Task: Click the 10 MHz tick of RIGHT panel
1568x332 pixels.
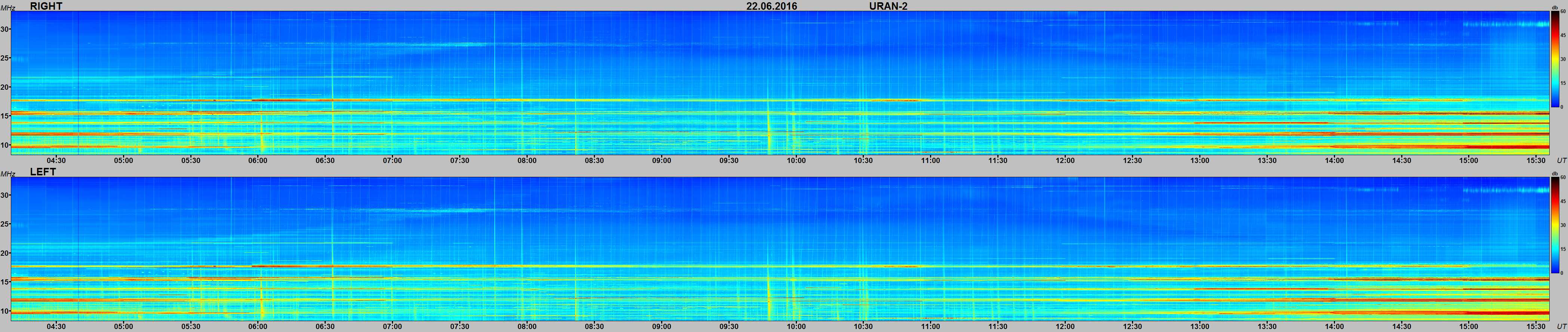Action: [x=6, y=145]
